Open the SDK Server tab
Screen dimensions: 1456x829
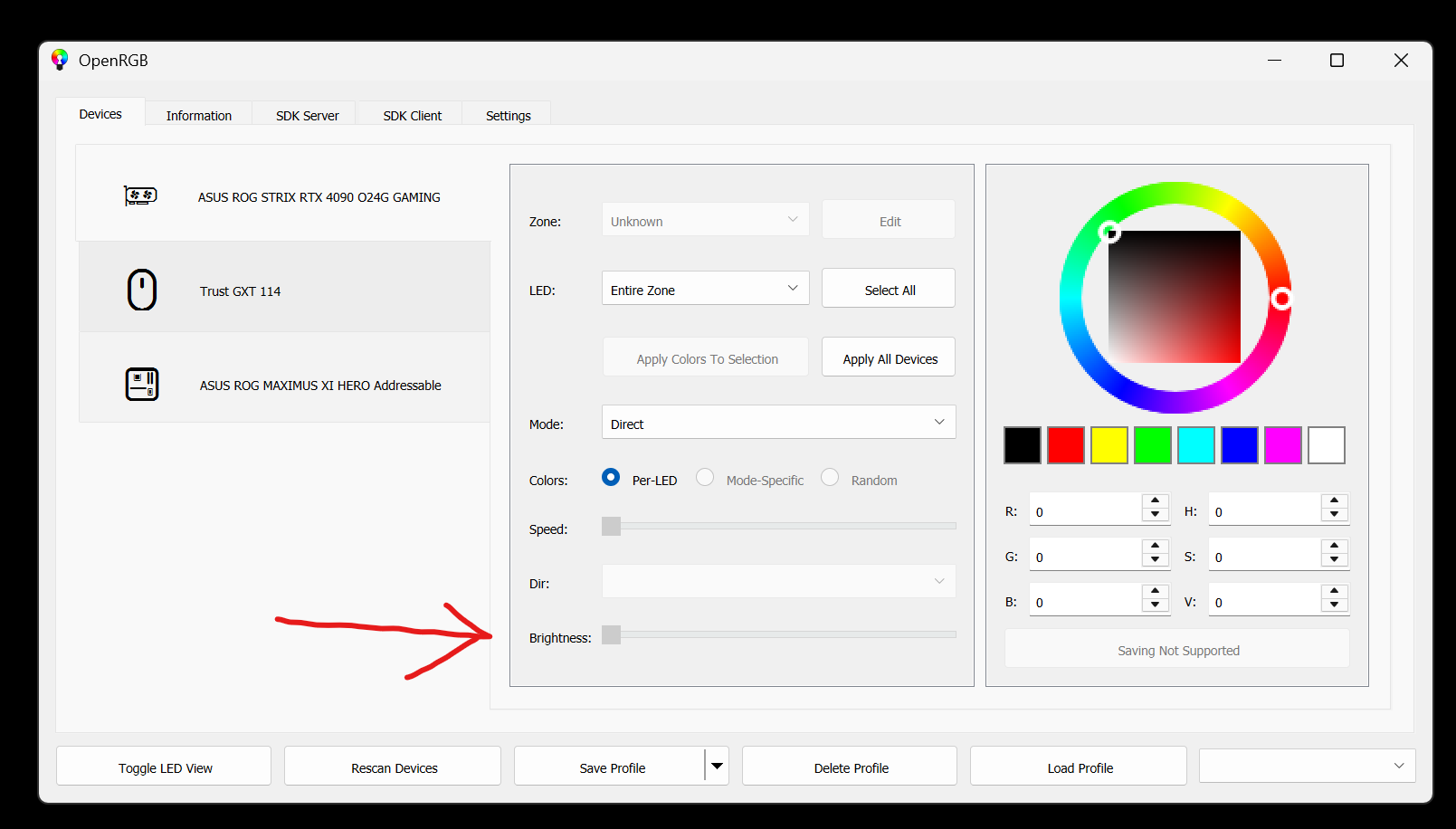pos(308,115)
